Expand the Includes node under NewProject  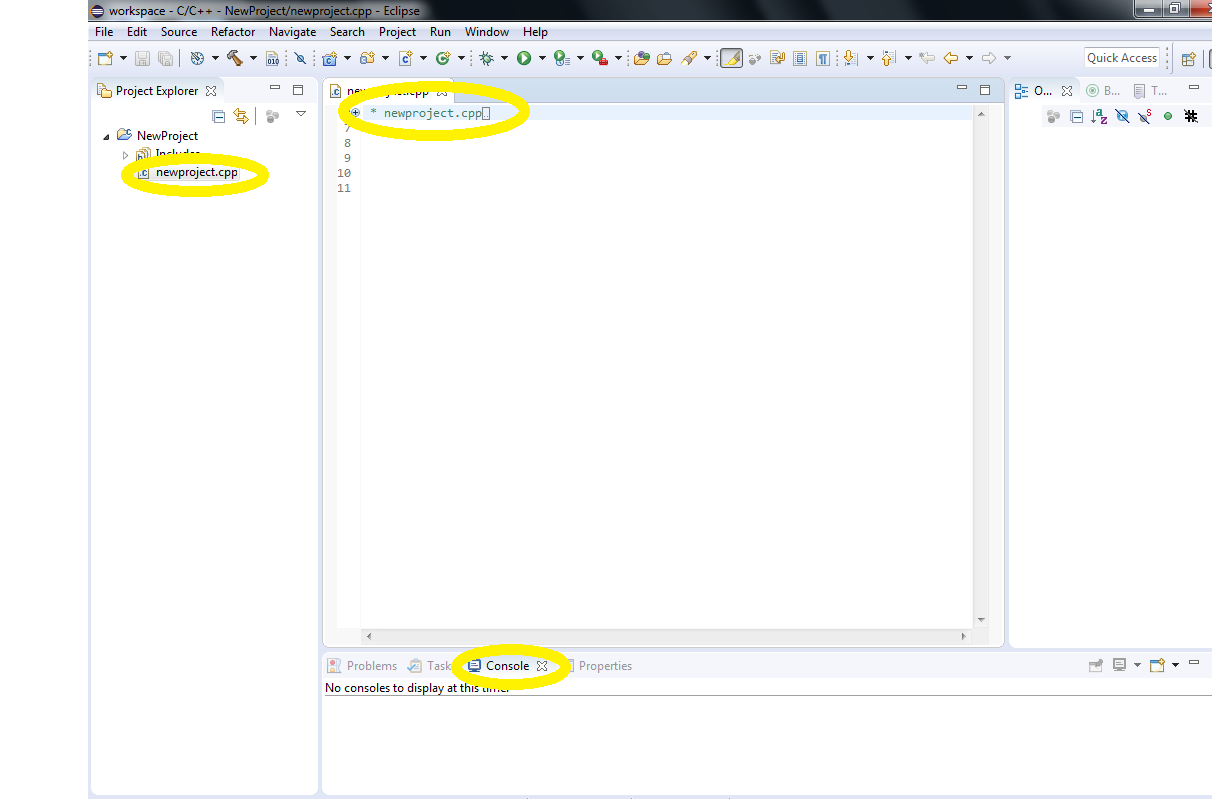coord(126,154)
